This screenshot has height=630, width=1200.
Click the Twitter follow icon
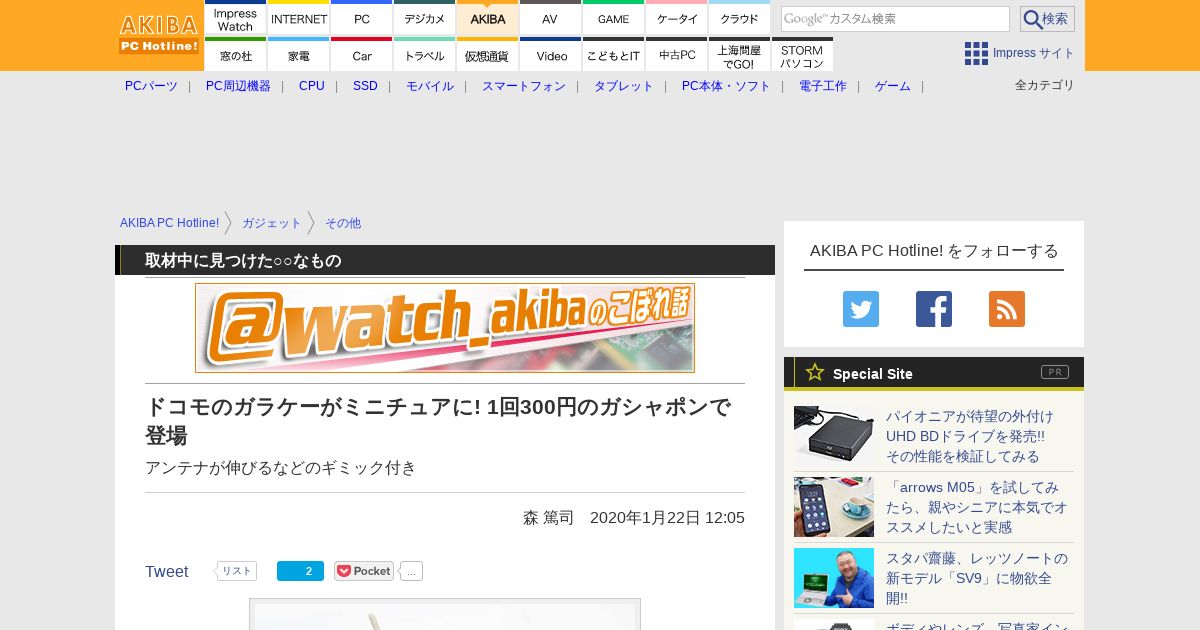[x=861, y=309]
